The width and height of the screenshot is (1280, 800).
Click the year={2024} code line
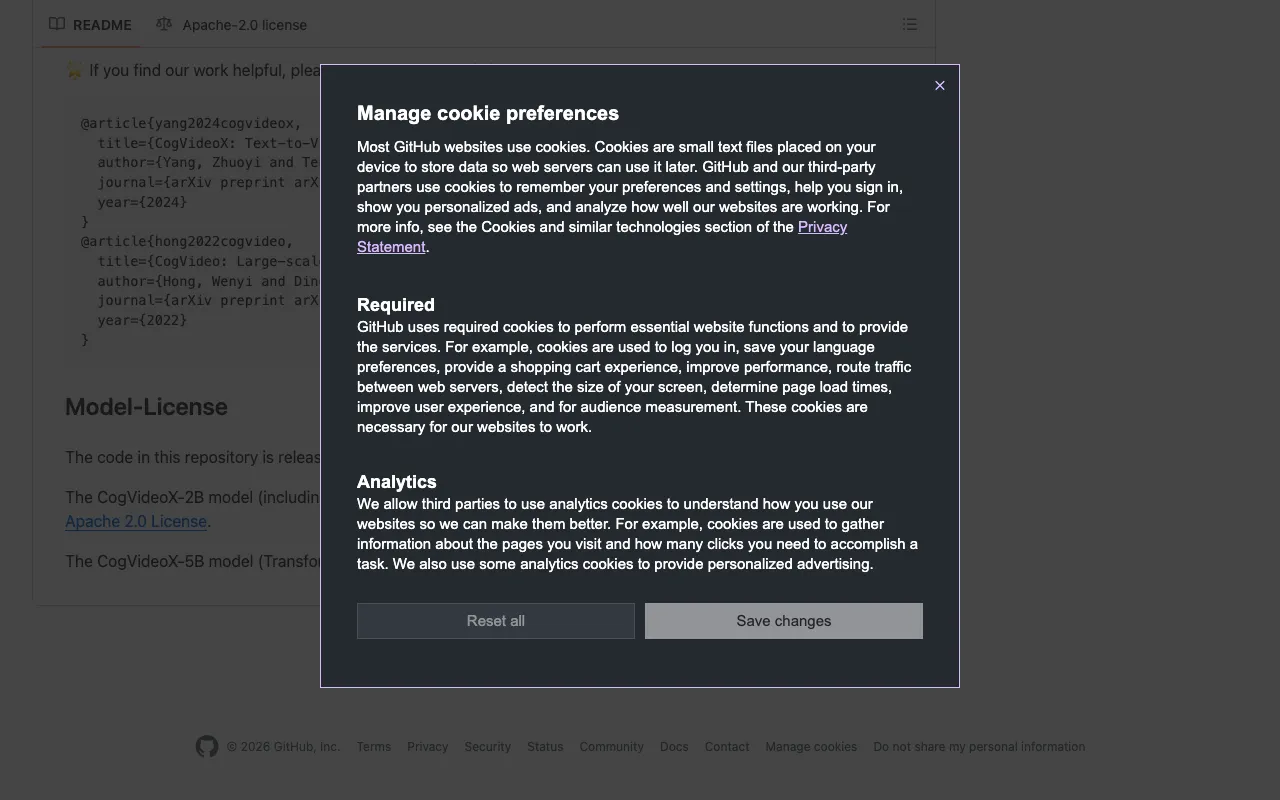[142, 202]
